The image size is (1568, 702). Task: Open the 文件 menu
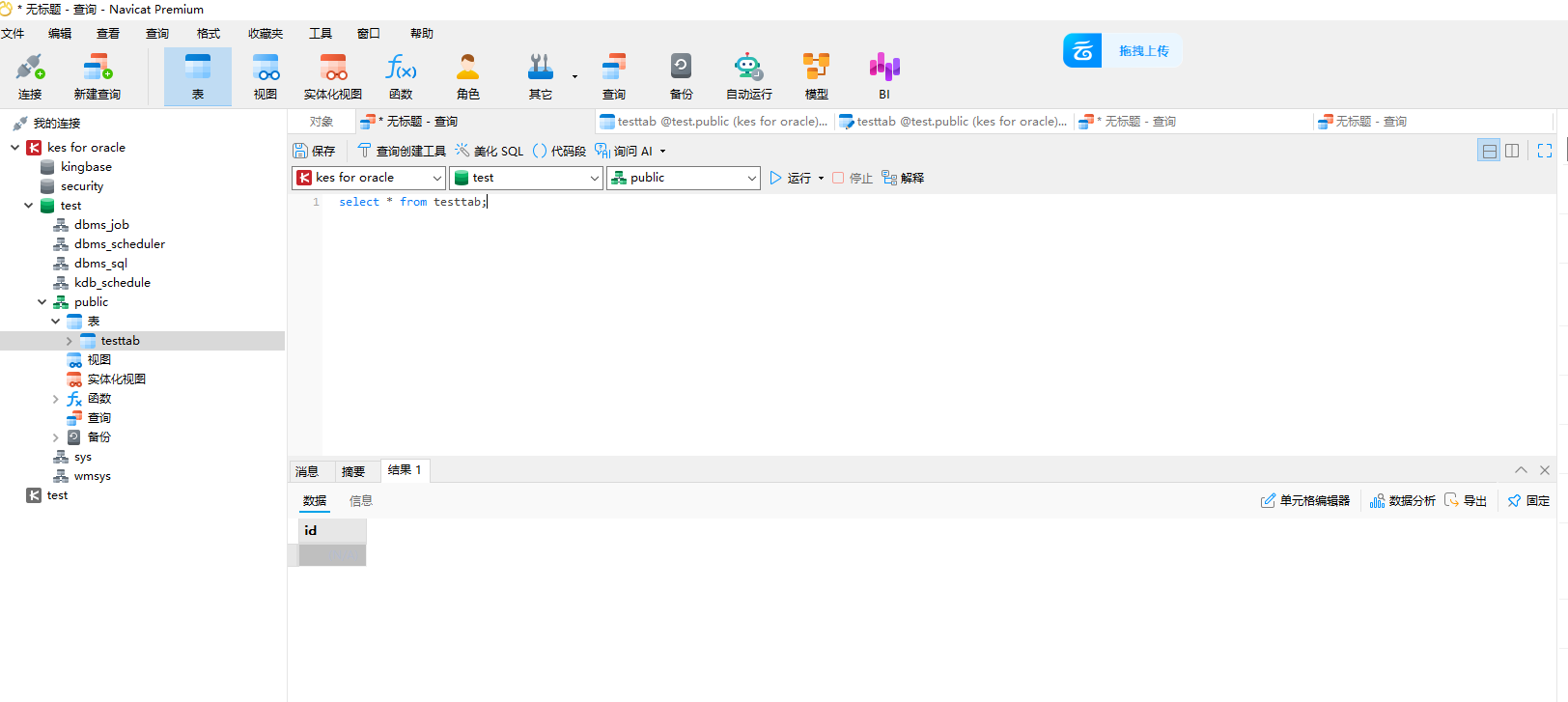point(13,34)
